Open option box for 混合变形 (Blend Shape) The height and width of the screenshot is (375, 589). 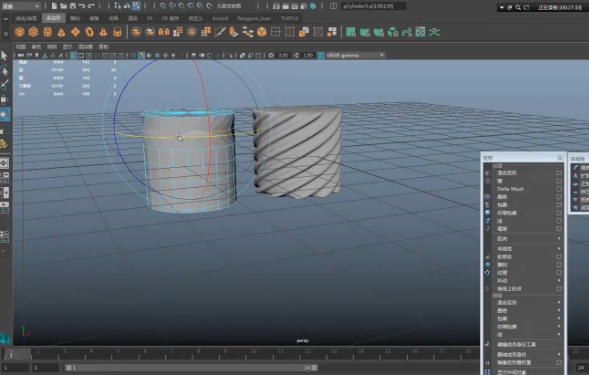pyautogui.click(x=559, y=173)
